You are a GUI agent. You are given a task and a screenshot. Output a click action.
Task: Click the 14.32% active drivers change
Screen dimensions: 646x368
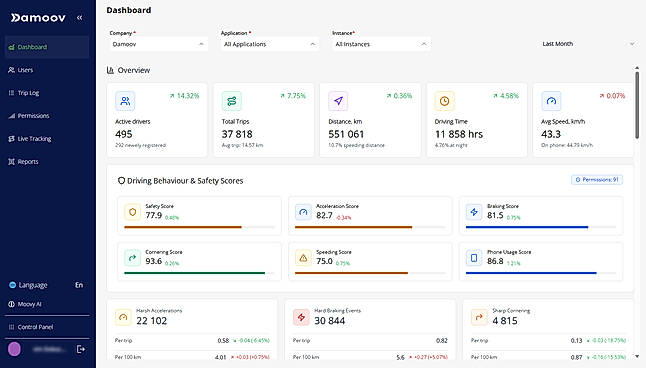(184, 96)
